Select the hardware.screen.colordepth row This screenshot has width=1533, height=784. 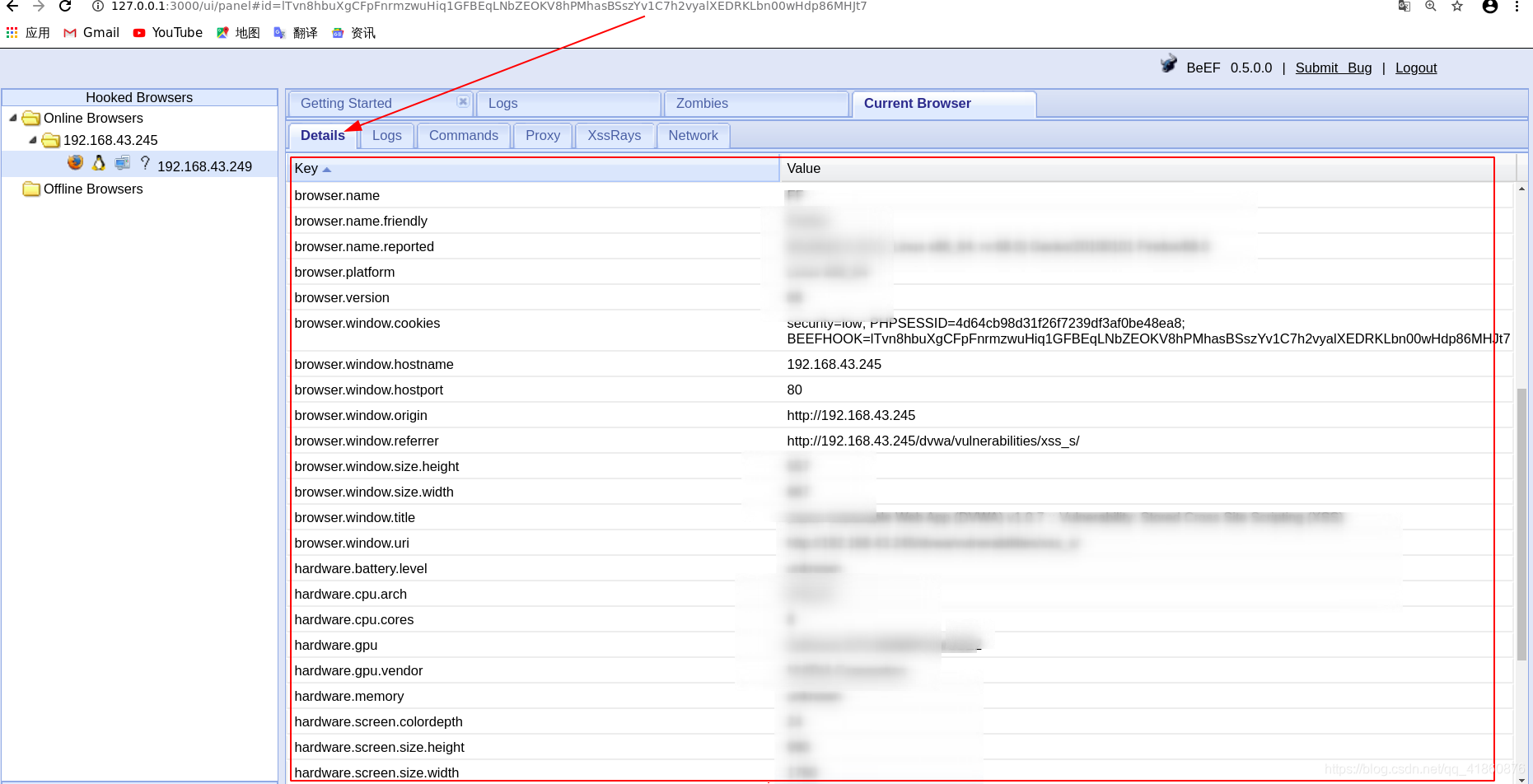pyautogui.click(x=902, y=721)
